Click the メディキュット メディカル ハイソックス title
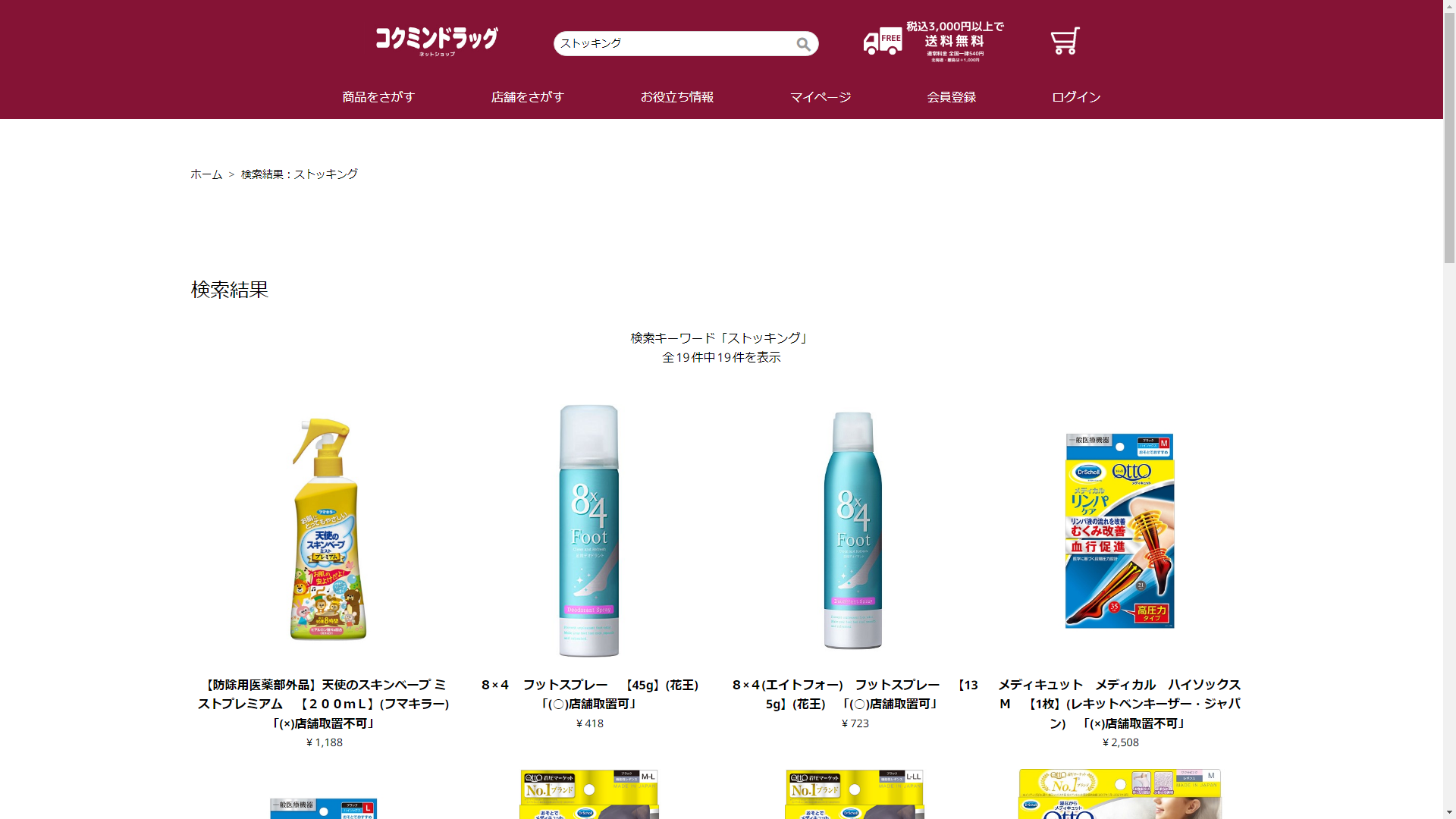1456x819 pixels. pos(1120,704)
